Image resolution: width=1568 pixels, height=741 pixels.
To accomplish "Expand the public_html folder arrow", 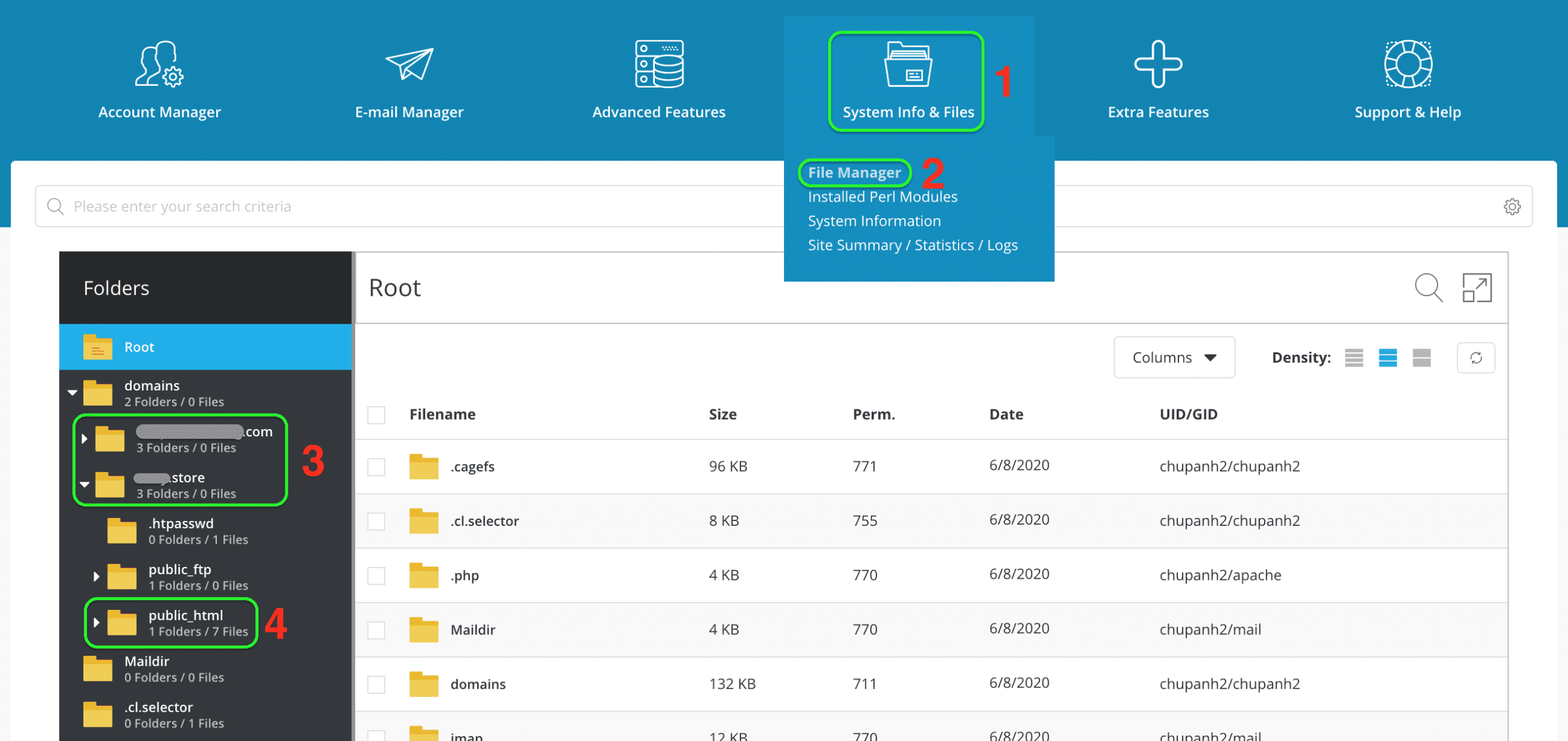I will (96, 623).
